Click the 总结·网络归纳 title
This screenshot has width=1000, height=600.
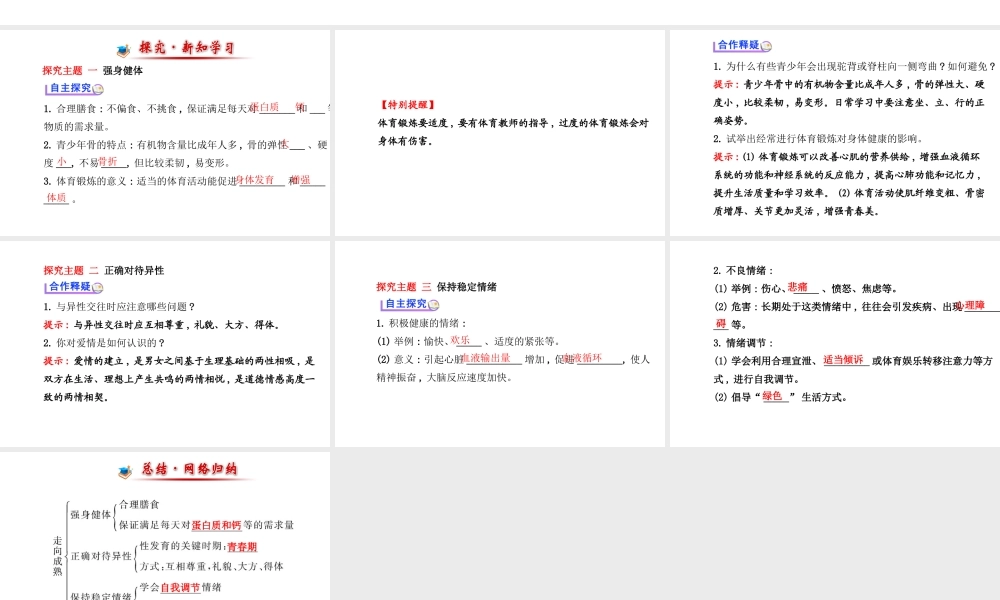coord(189,469)
